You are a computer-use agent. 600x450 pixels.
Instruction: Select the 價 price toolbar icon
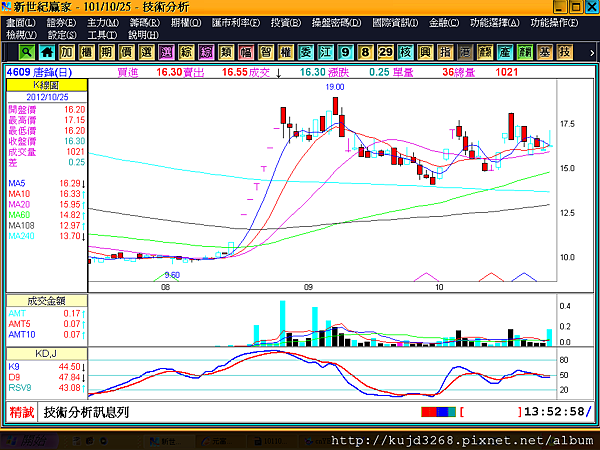[x=126, y=52]
